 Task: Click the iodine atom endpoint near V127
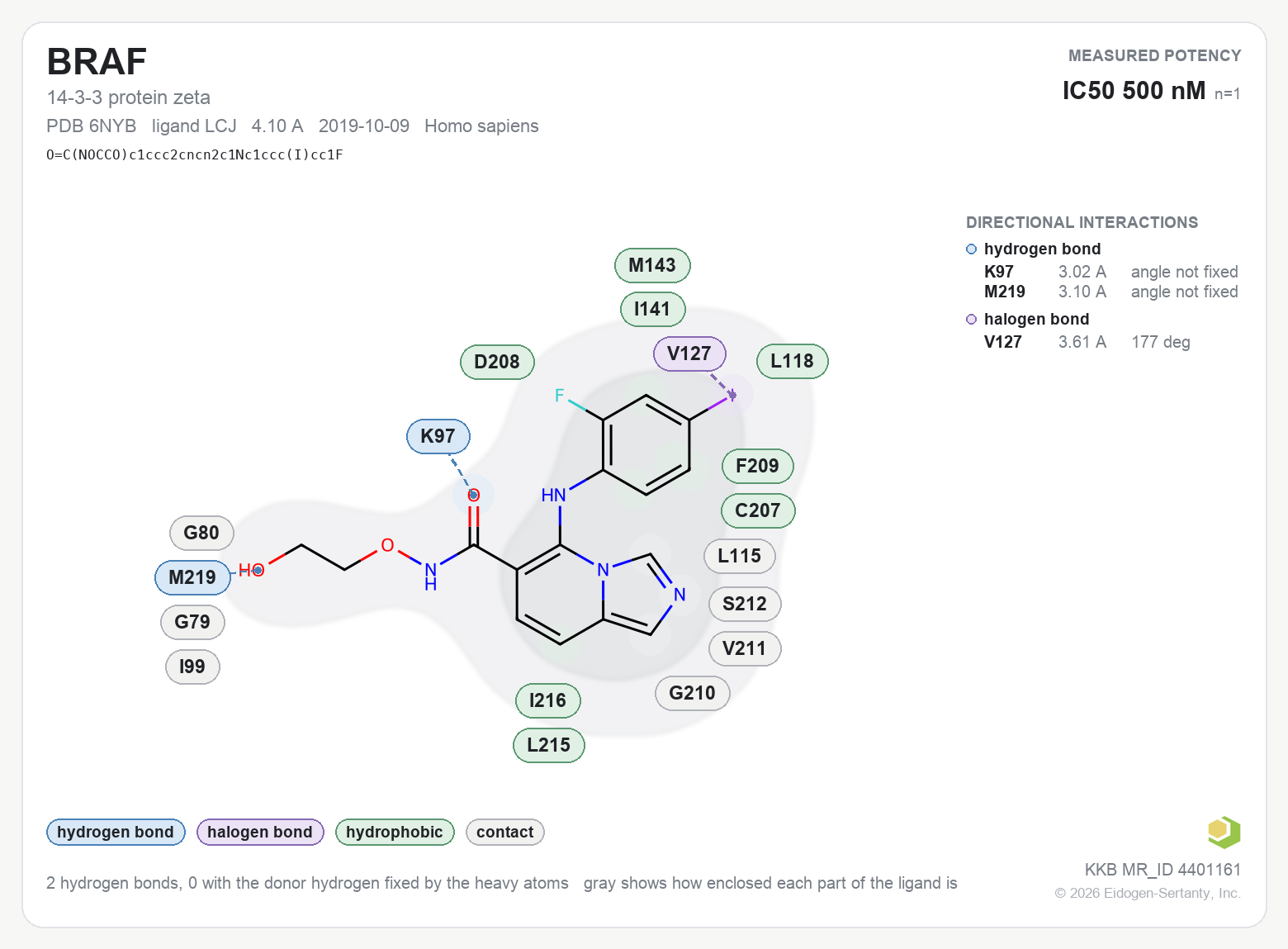click(x=732, y=396)
